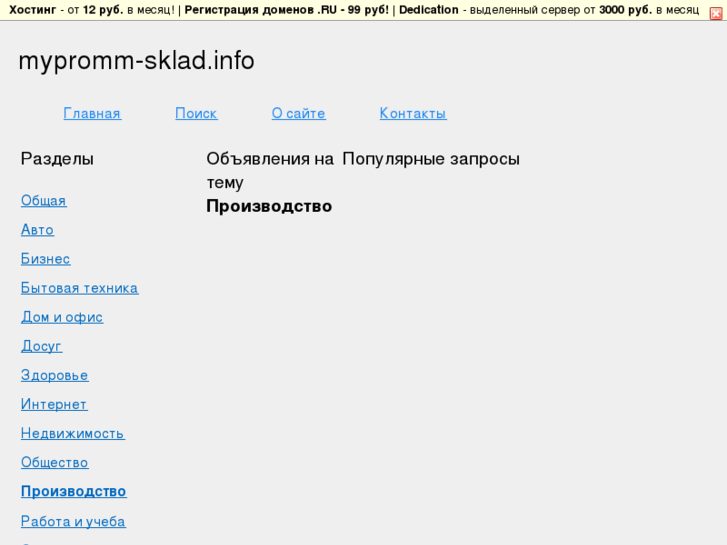Screen dimensions: 727x545
Task: Open Бытовая техника category
Action: click(x=79, y=288)
